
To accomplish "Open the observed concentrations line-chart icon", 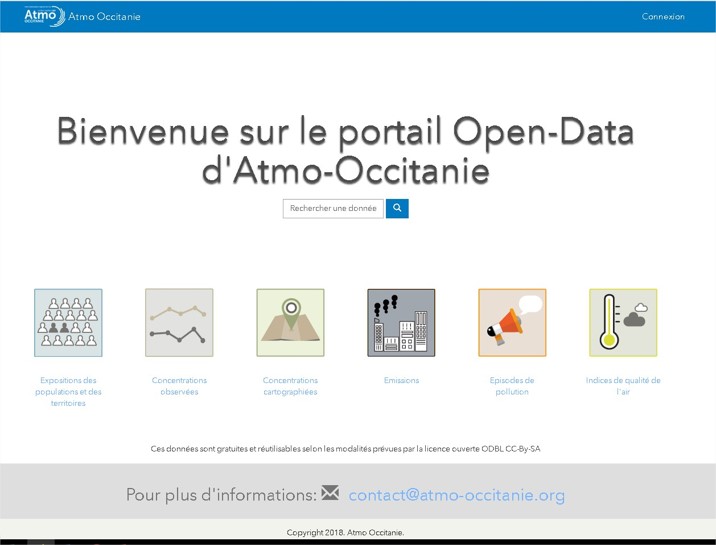I will tap(179, 323).
